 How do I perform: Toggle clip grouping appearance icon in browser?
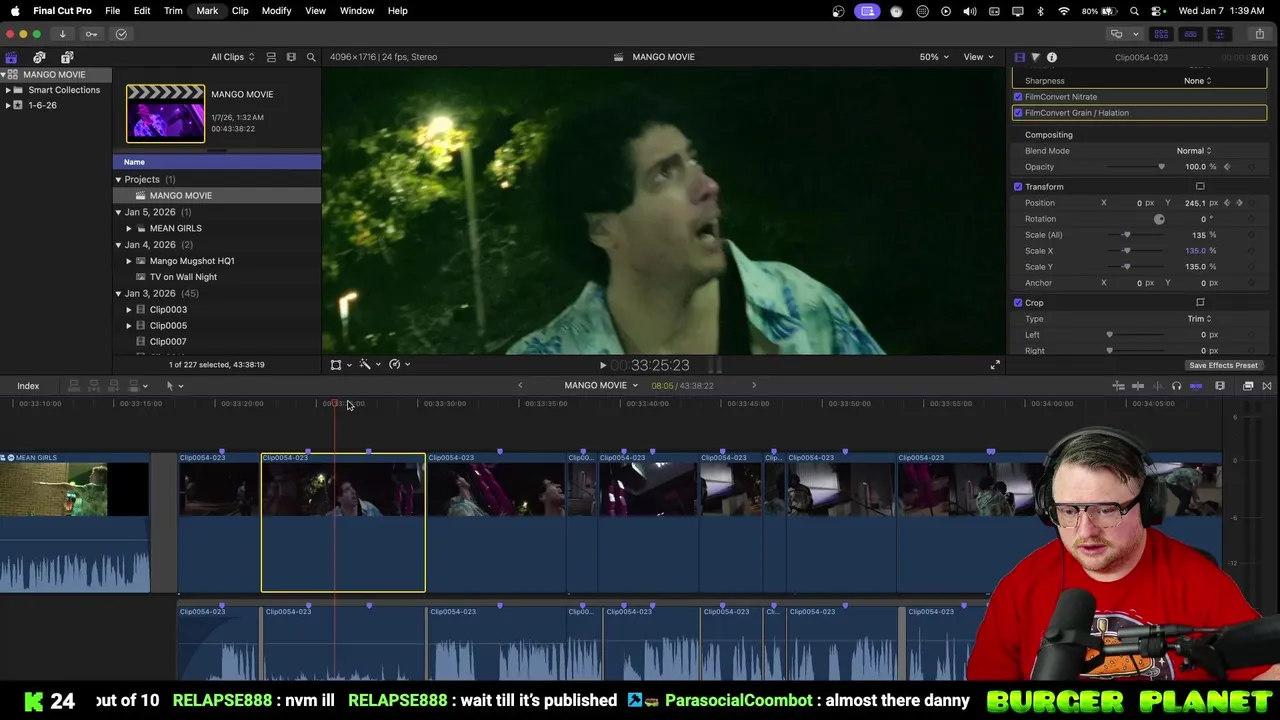pyautogui.click(x=271, y=57)
